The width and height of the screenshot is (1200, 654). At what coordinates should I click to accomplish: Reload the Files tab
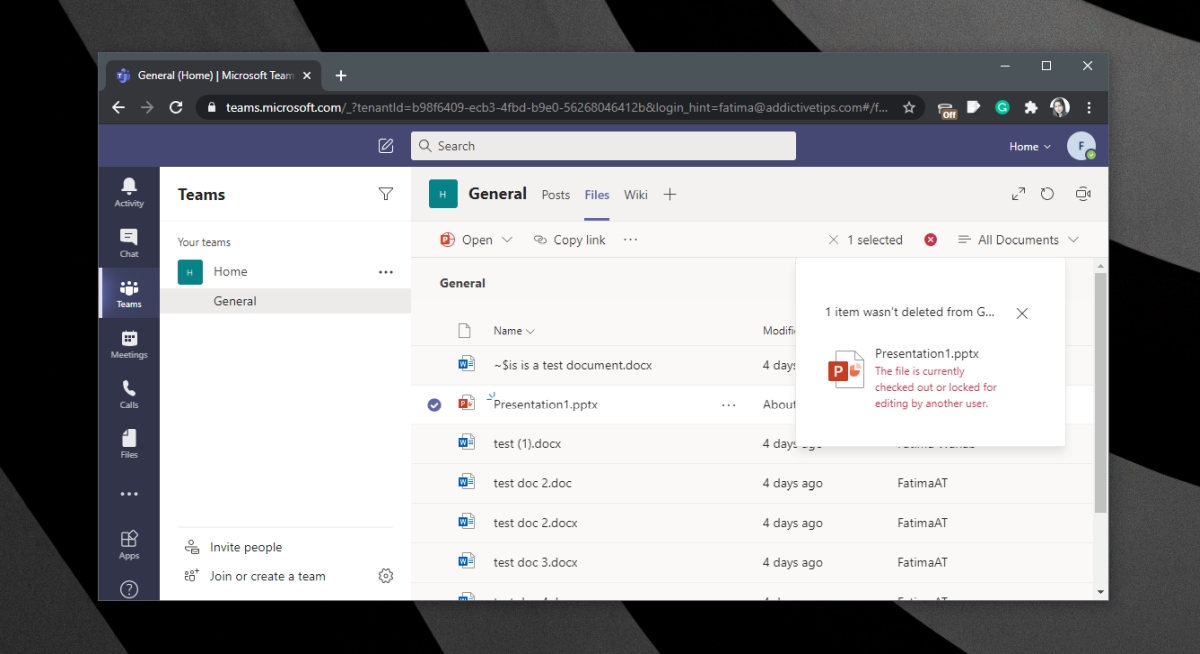[1047, 194]
